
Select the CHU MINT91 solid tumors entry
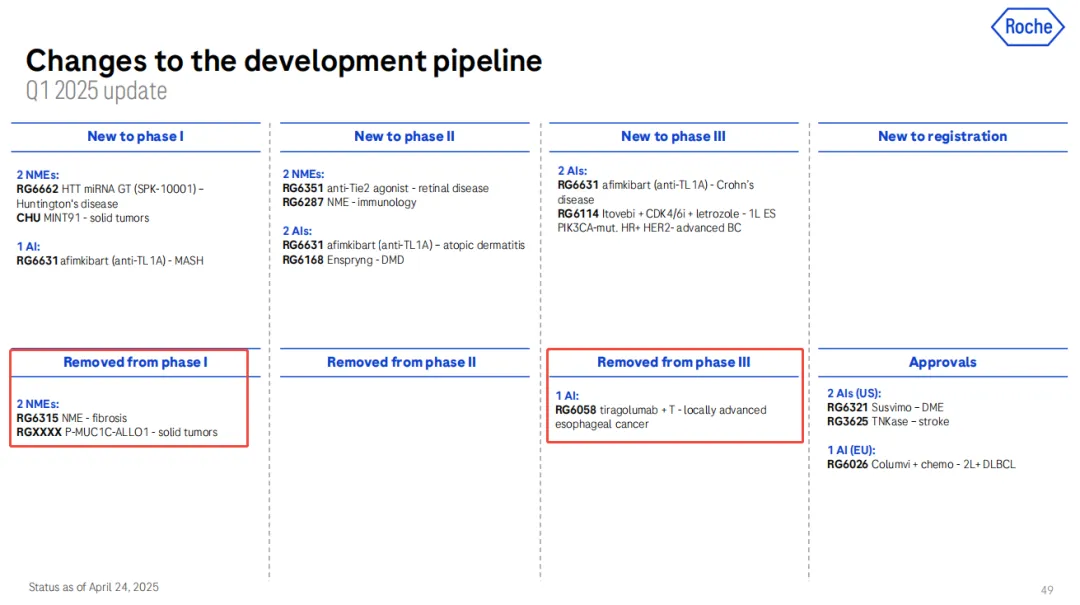tap(83, 218)
